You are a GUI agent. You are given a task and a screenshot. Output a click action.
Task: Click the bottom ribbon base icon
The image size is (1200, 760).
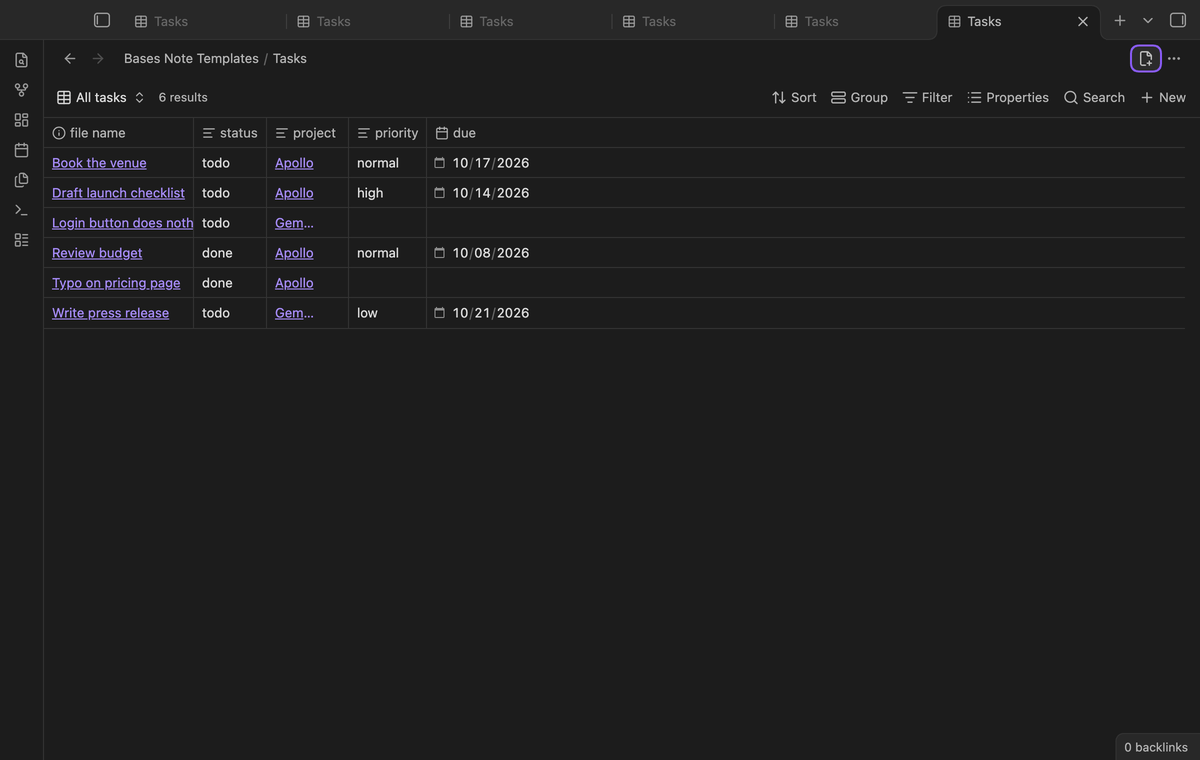pos(21,240)
